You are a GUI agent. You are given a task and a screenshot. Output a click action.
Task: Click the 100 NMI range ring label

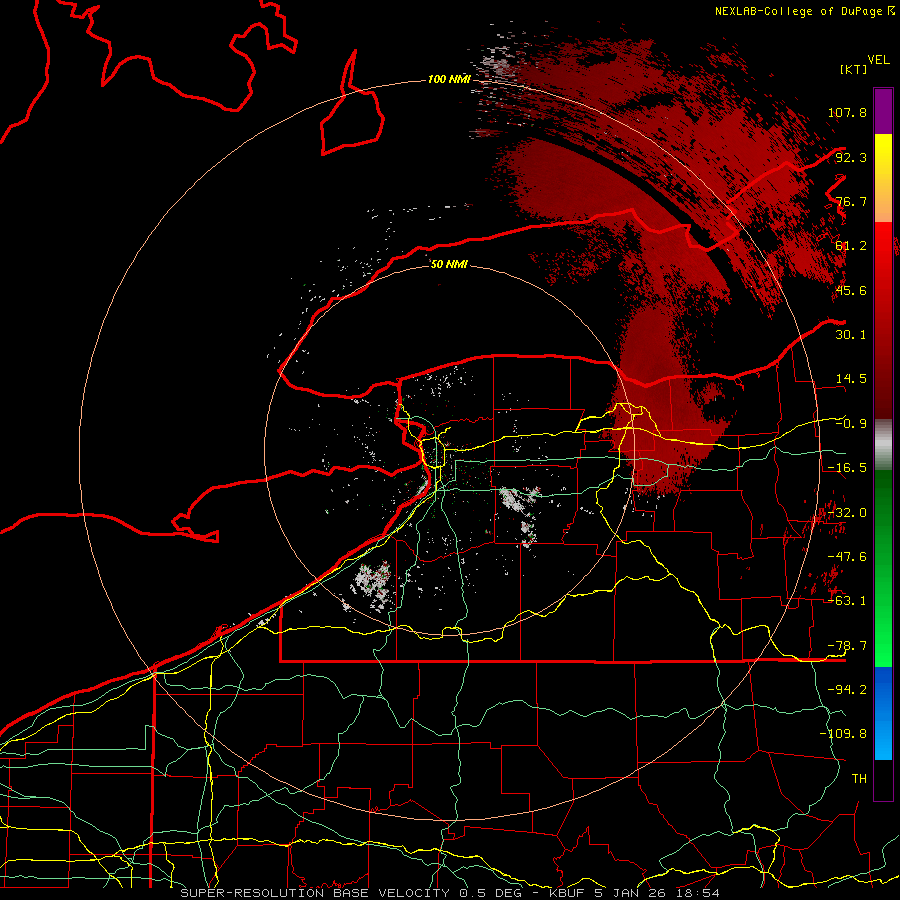click(449, 79)
